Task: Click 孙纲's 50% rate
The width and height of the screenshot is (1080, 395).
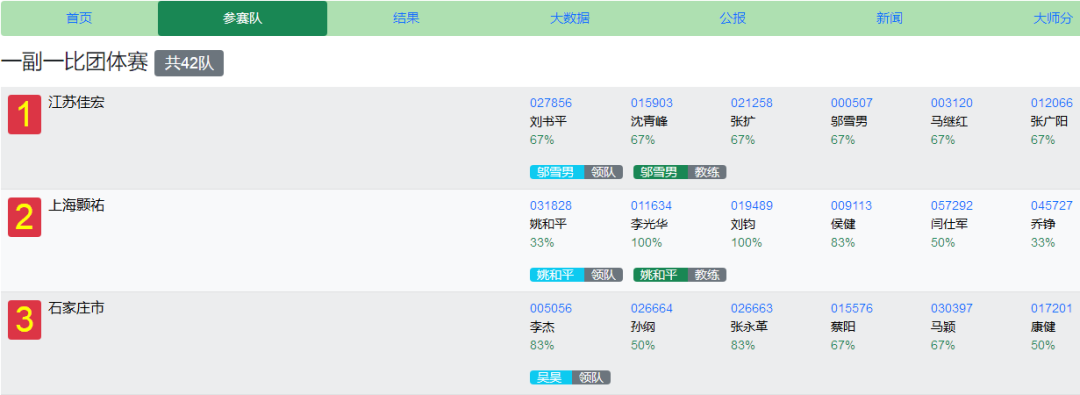Action: (x=643, y=346)
